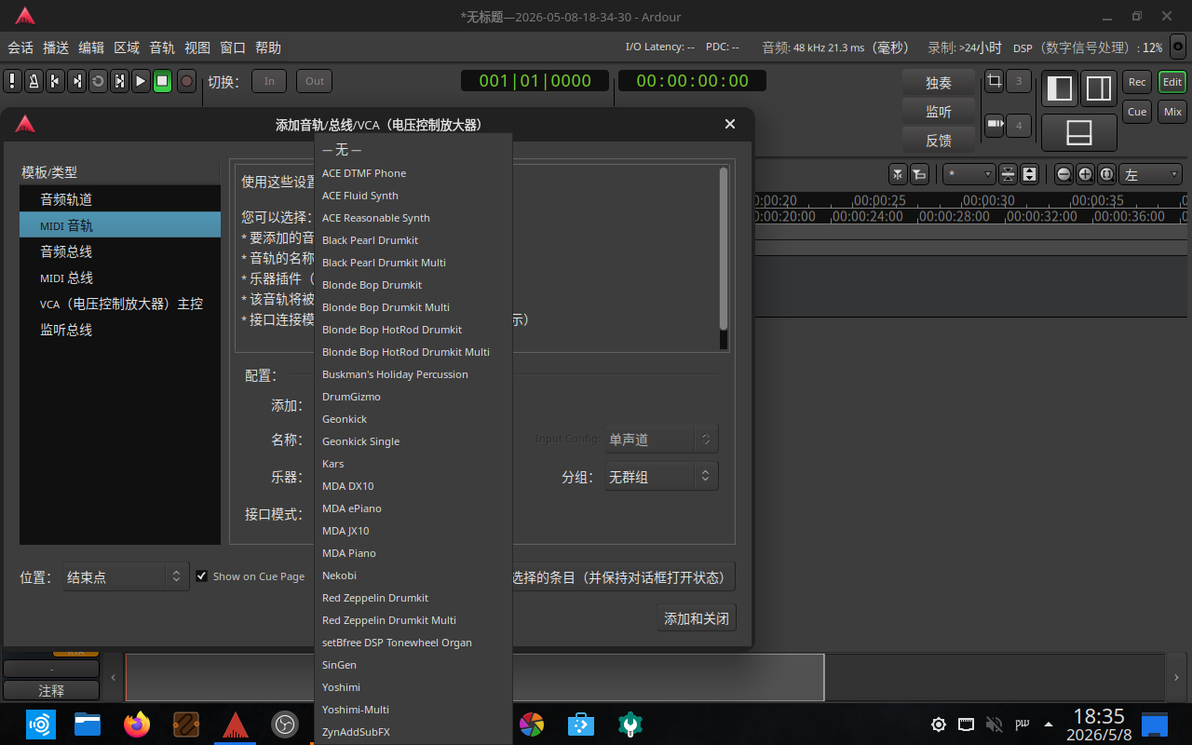Select MIDI 总线 template type
This screenshot has width=1192, height=745.
click(x=120, y=277)
